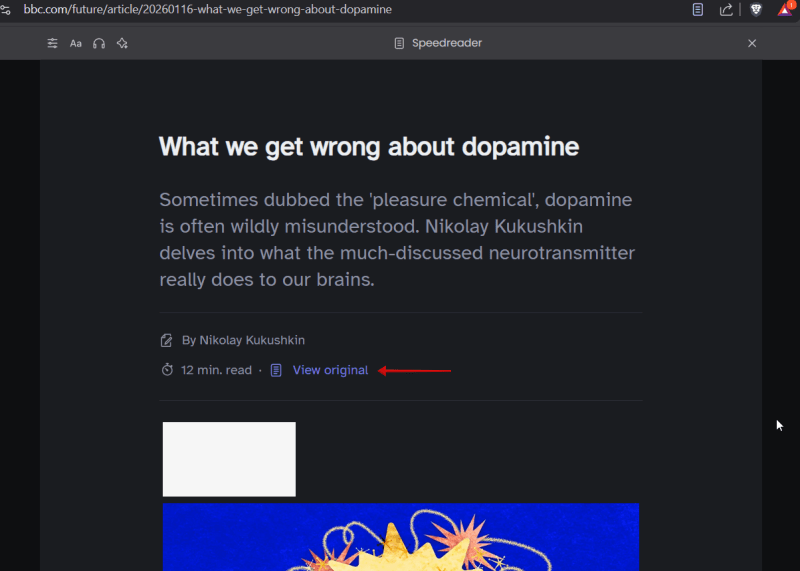Click the Leo AI sparkle icon
Image resolution: width=800 pixels, height=571 pixels.
point(122,43)
